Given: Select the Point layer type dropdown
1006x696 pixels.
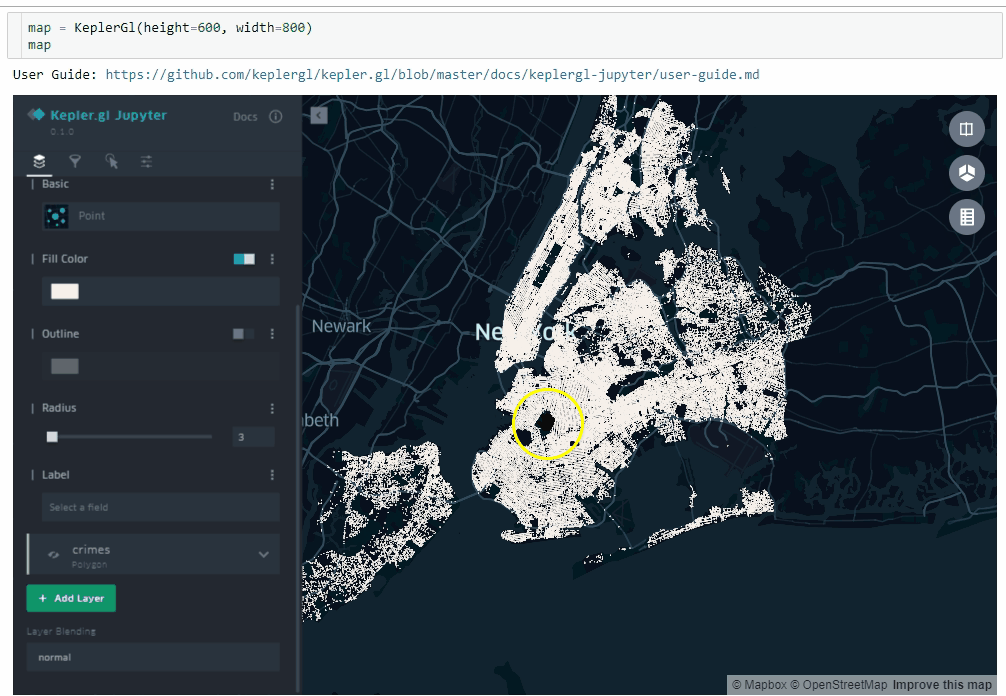Looking at the screenshot, I should coord(160,216).
